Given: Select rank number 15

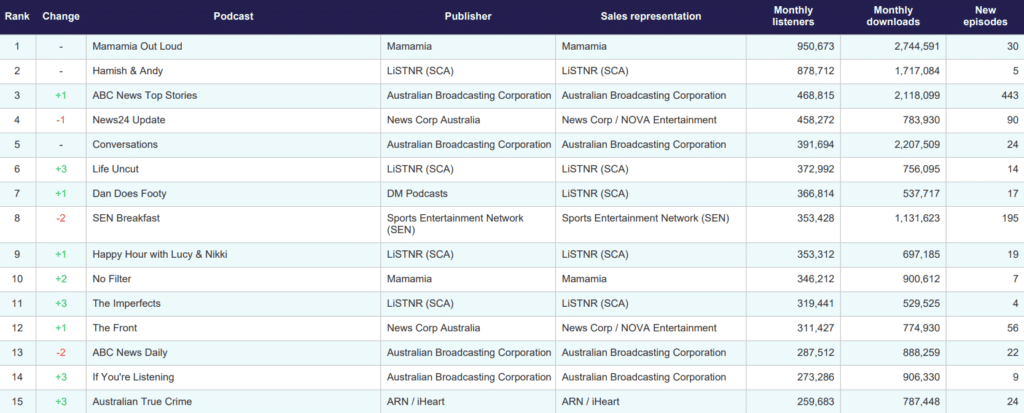Looking at the screenshot, I should click(x=18, y=402).
